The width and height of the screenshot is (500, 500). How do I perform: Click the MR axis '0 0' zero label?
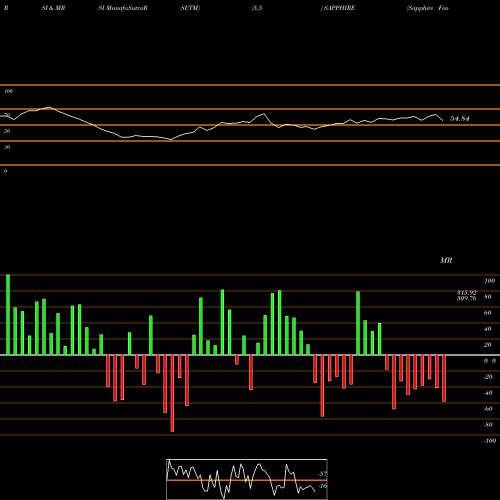pyautogui.click(x=490, y=361)
